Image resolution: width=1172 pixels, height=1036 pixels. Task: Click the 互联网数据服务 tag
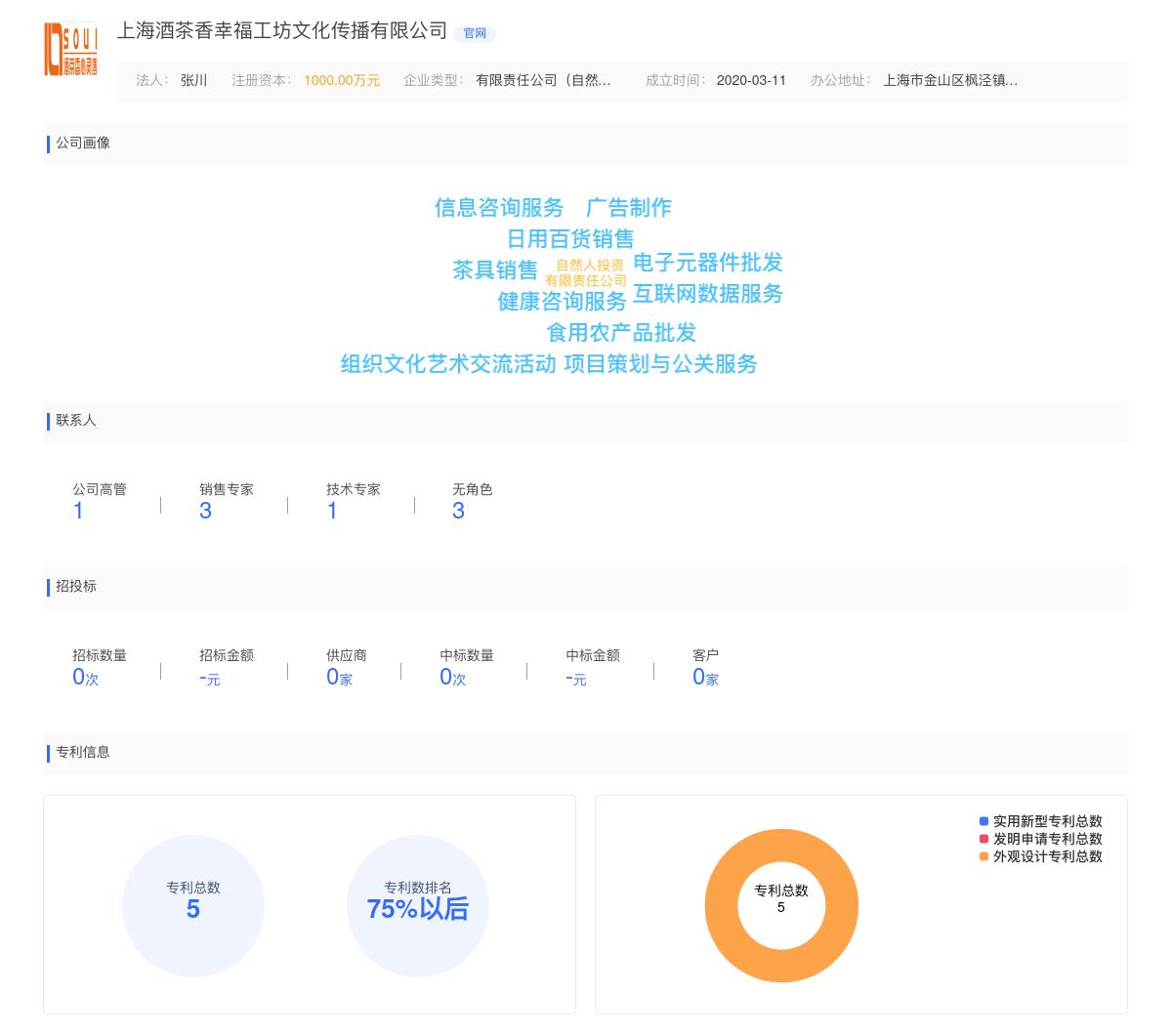tap(709, 295)
